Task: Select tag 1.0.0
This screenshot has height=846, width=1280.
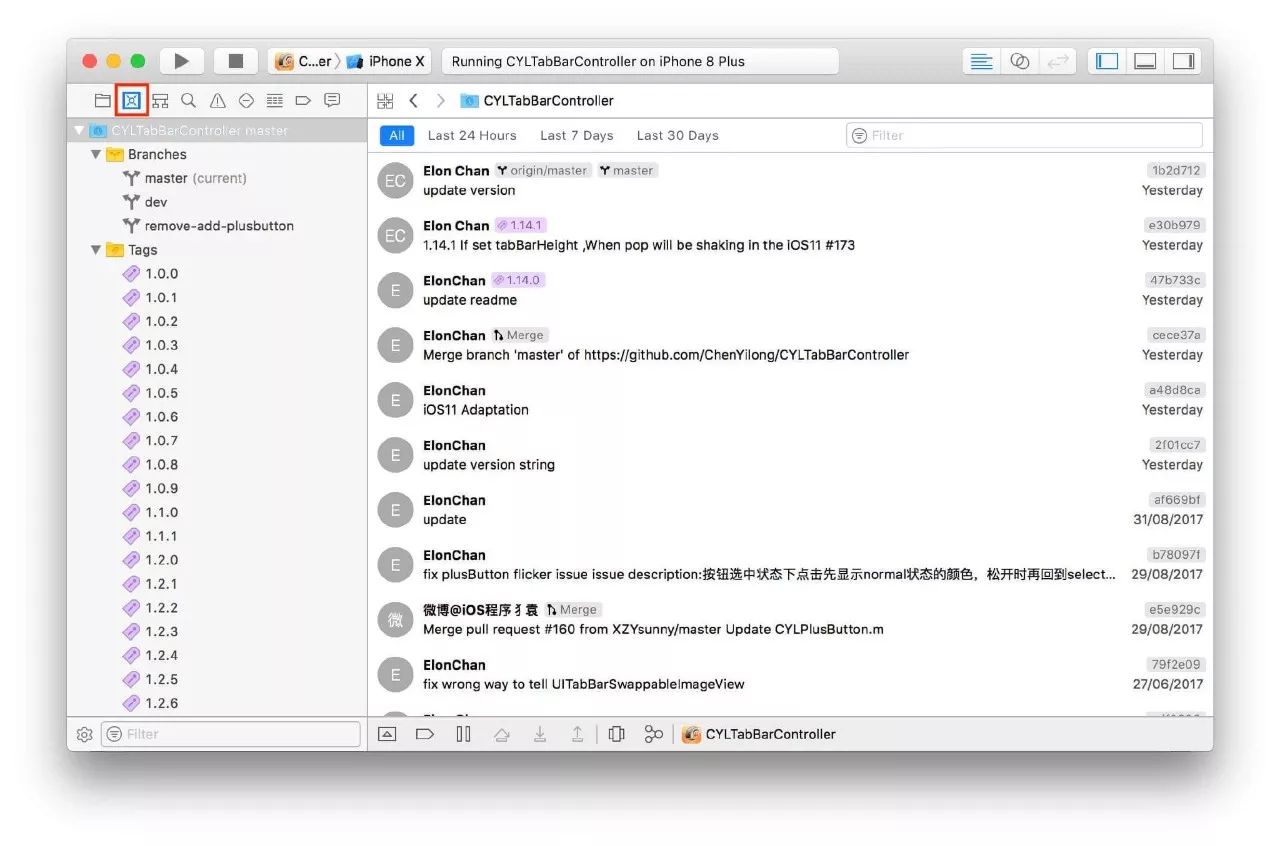Action: coord(217,274)
